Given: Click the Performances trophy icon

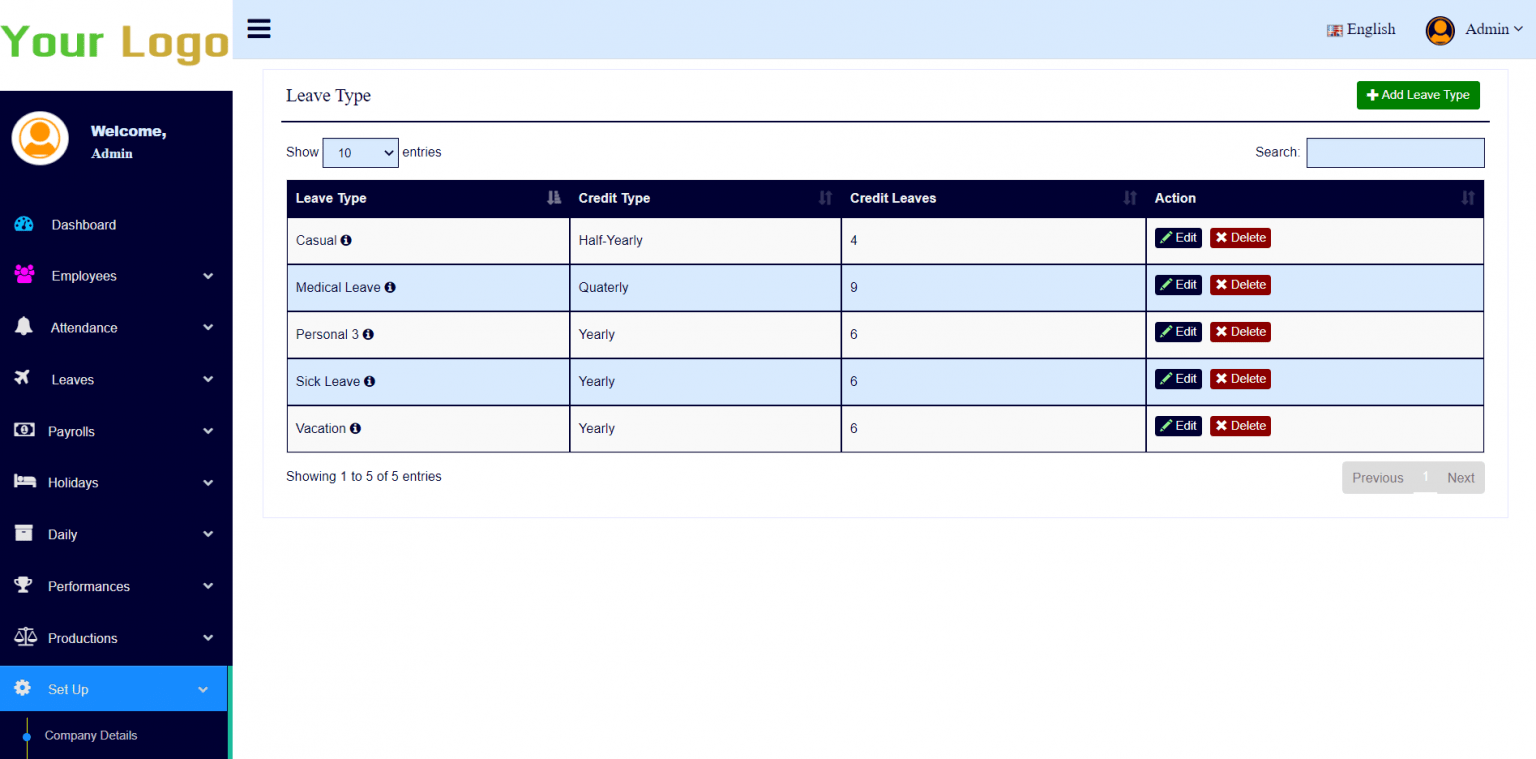Looking at the screenshot, I should pyautogui.click(x=22, y=586).
